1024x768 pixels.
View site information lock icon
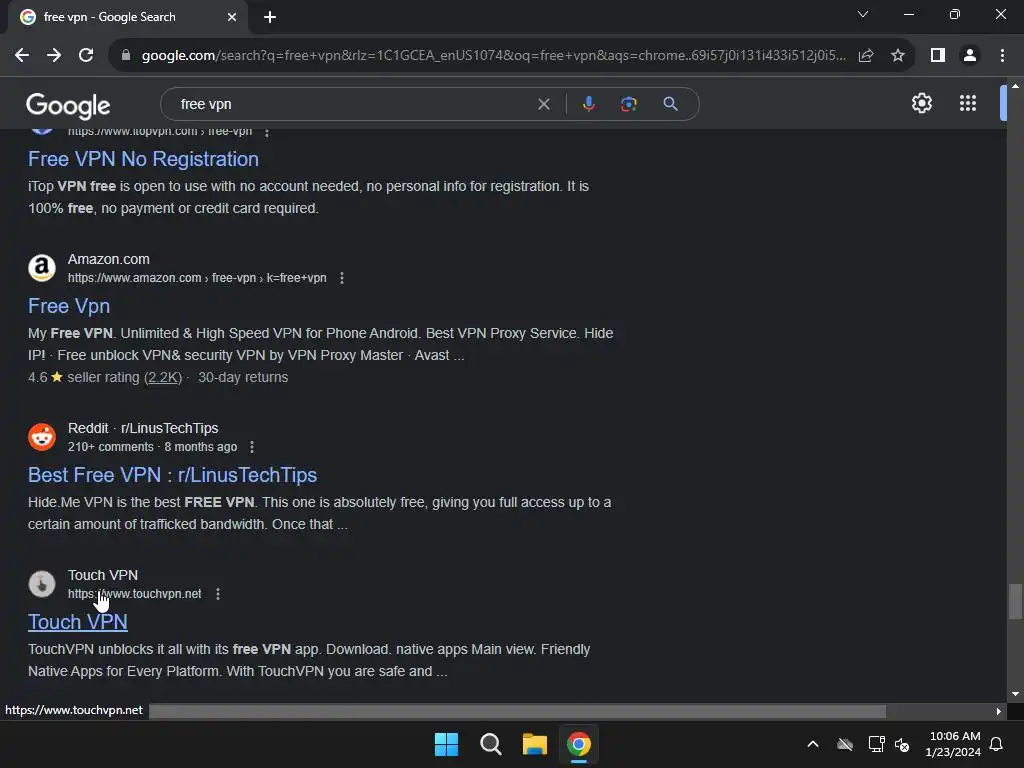click(126, 56)
